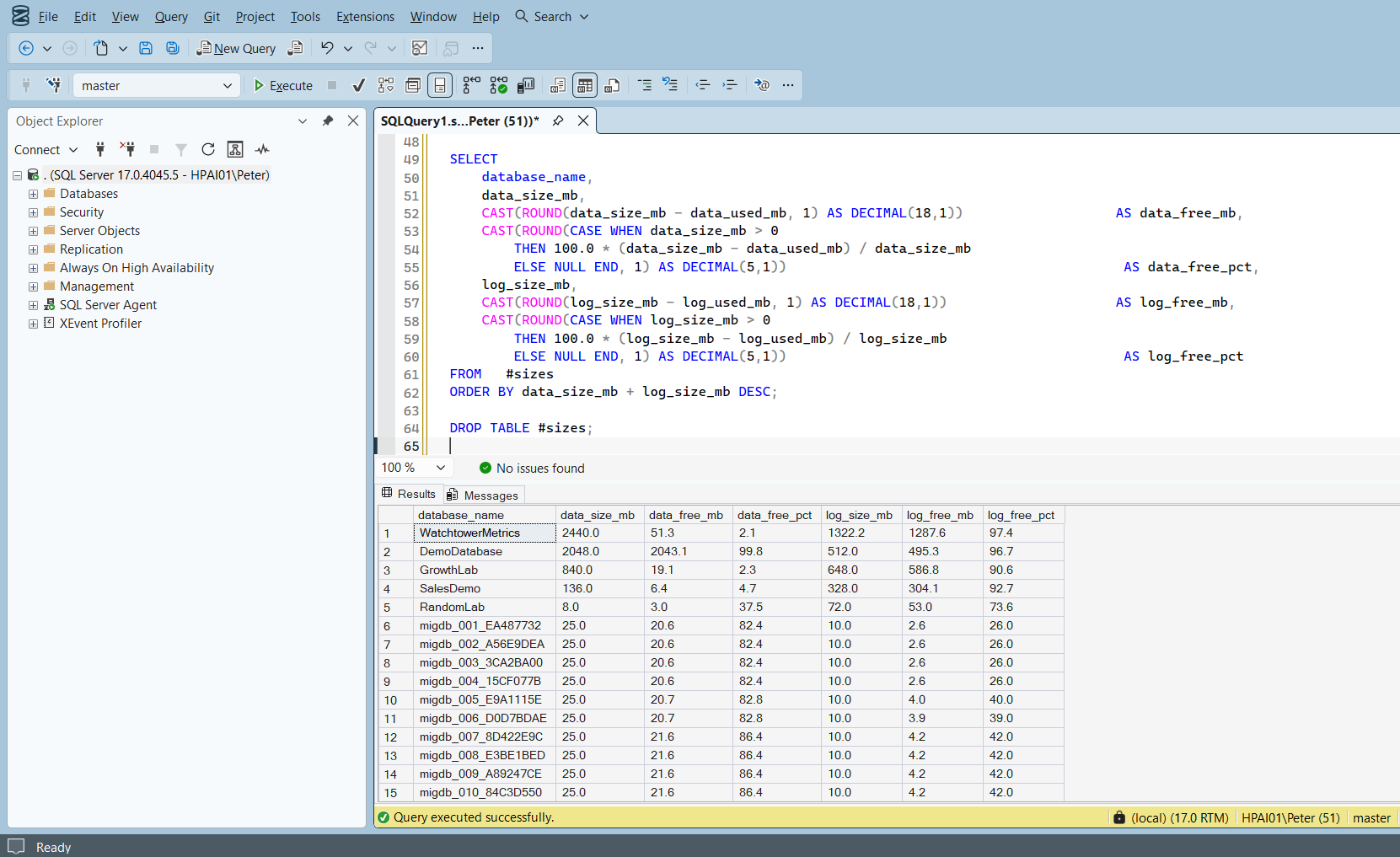The image size is (1400, 857).
Task: Expand the Databases tree node
Action: pyautogui.click(x=33, y=194)
